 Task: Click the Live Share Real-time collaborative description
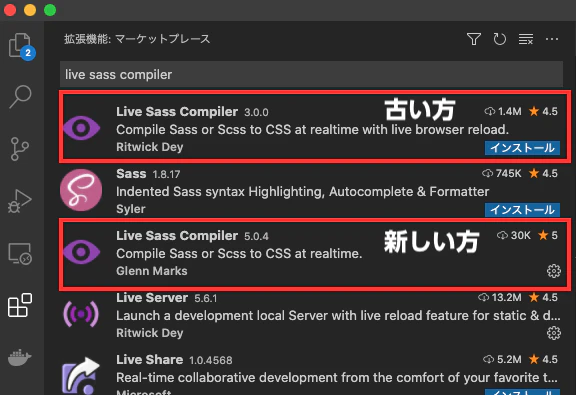click(x=338, y=377)
